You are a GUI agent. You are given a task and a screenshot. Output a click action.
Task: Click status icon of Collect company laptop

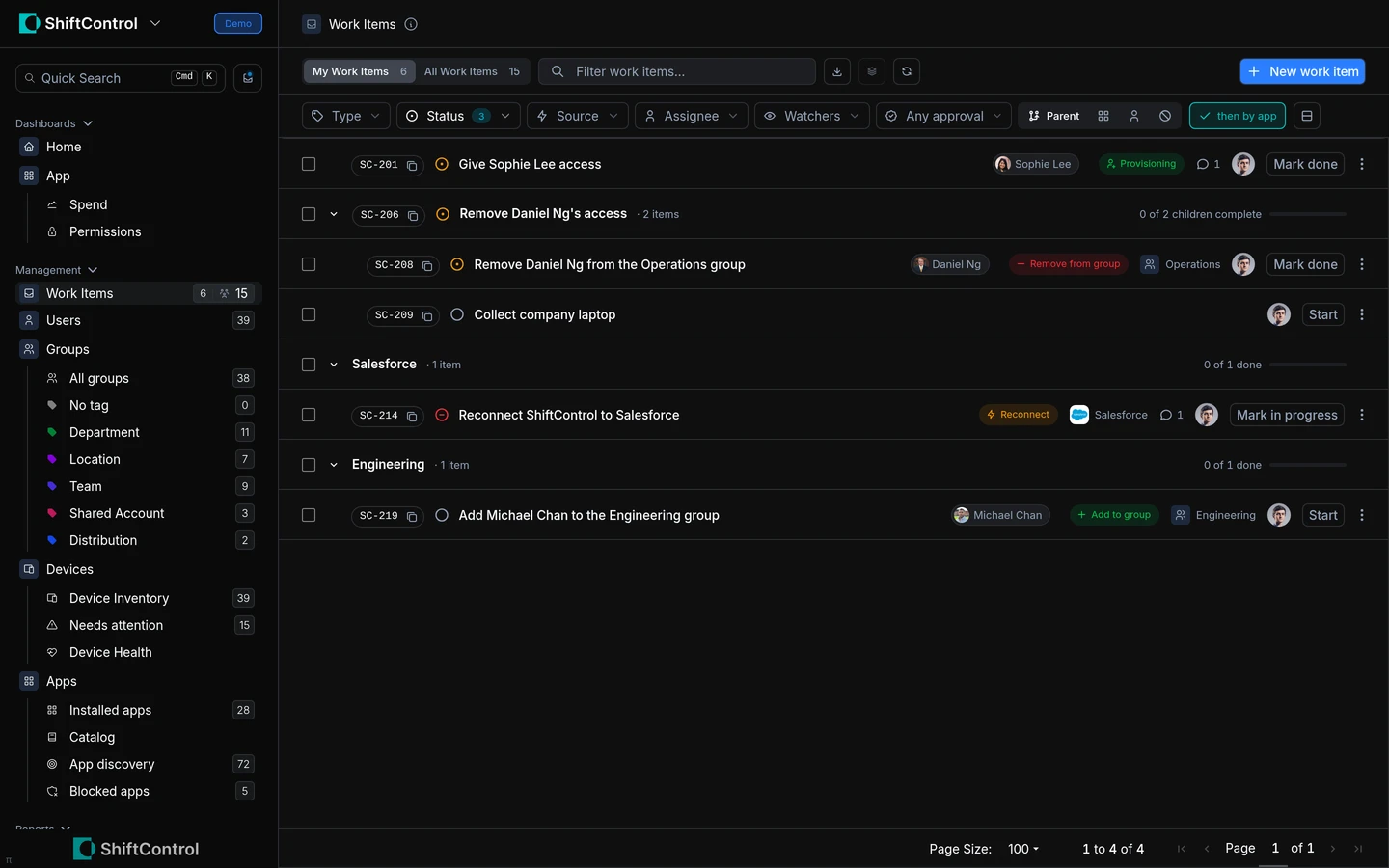[x=457, y=314]
